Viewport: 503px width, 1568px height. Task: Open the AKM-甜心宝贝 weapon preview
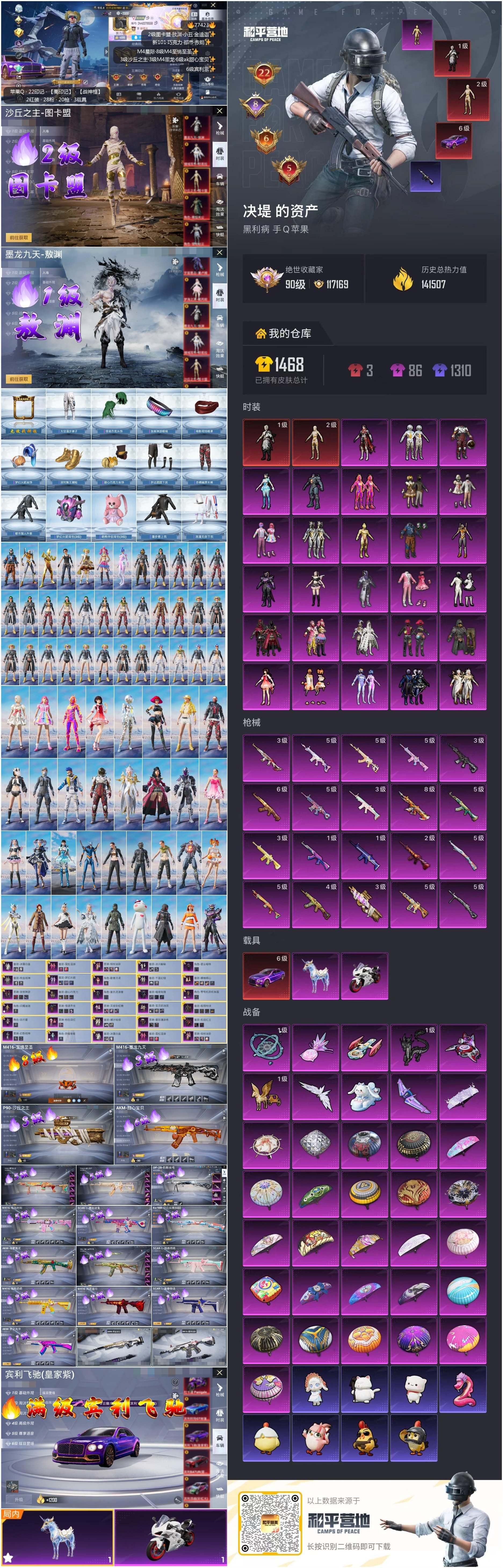click(x=171, y=1135)
